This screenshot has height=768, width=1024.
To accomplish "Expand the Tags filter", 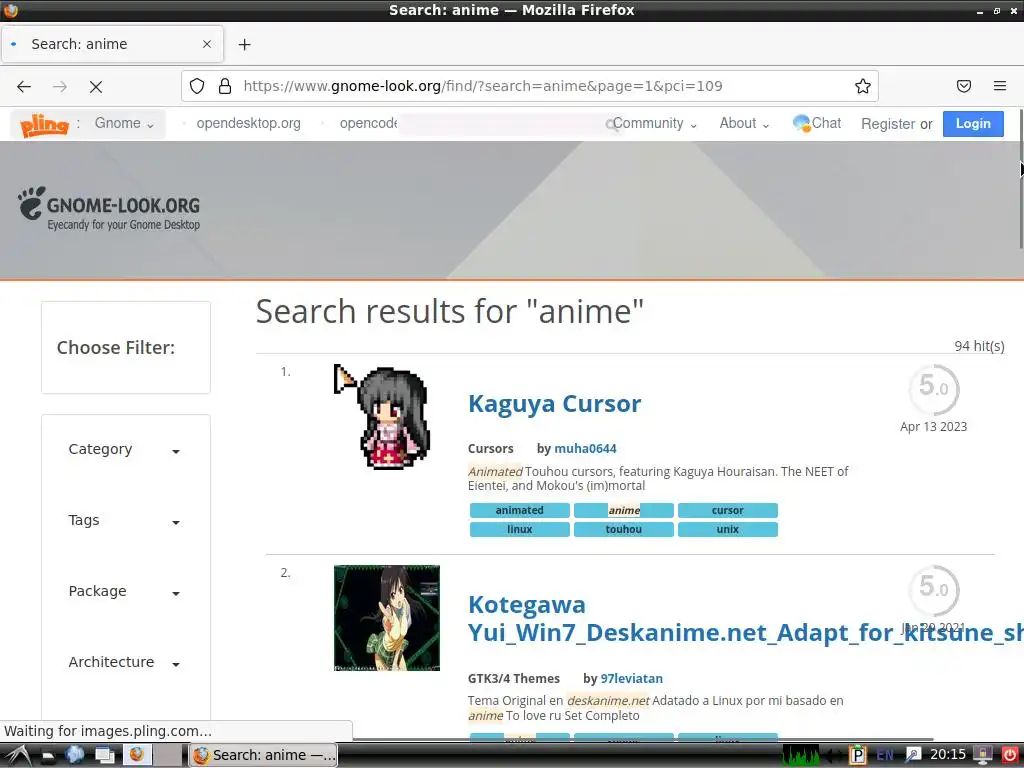I will click(124, 520).
